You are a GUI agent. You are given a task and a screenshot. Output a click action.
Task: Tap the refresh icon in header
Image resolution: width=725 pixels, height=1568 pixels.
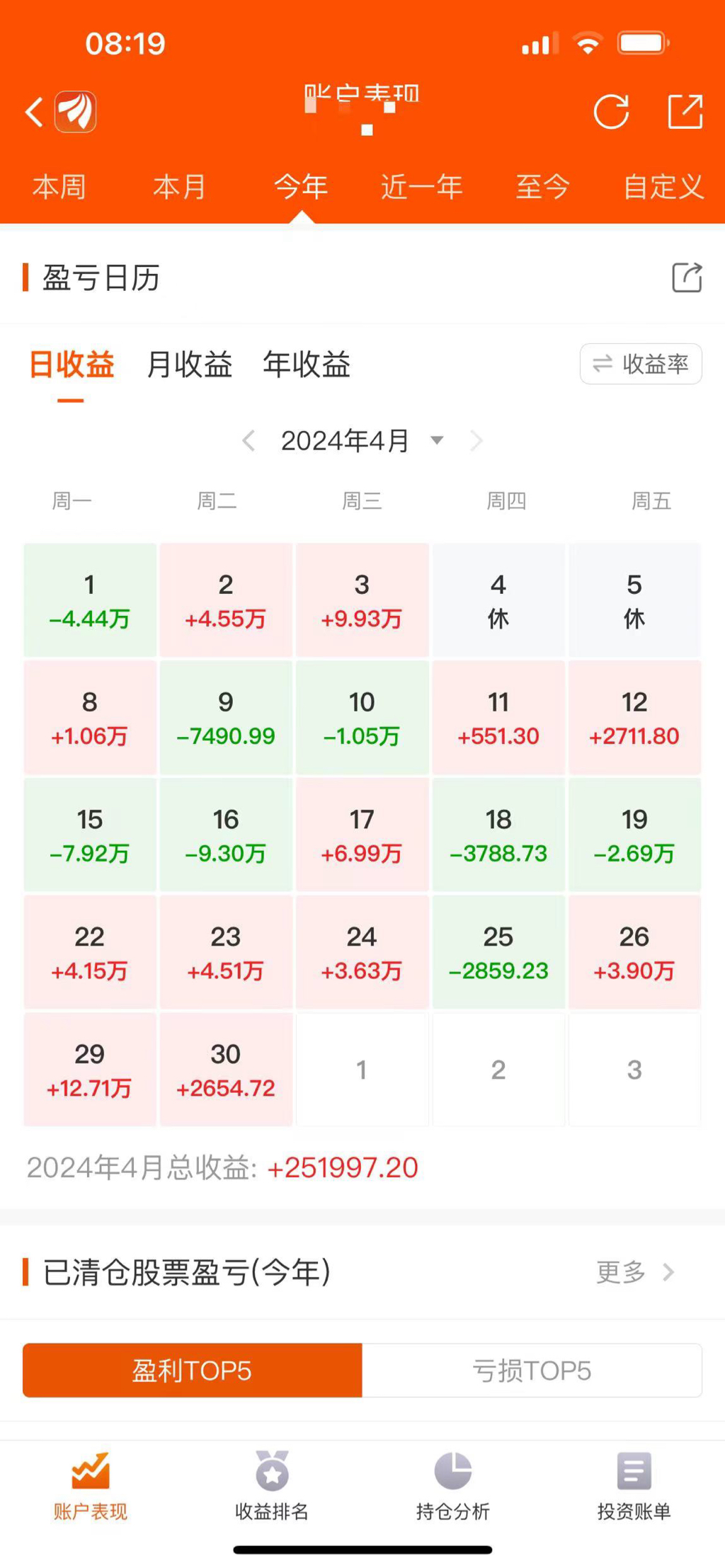pos(611,112)
